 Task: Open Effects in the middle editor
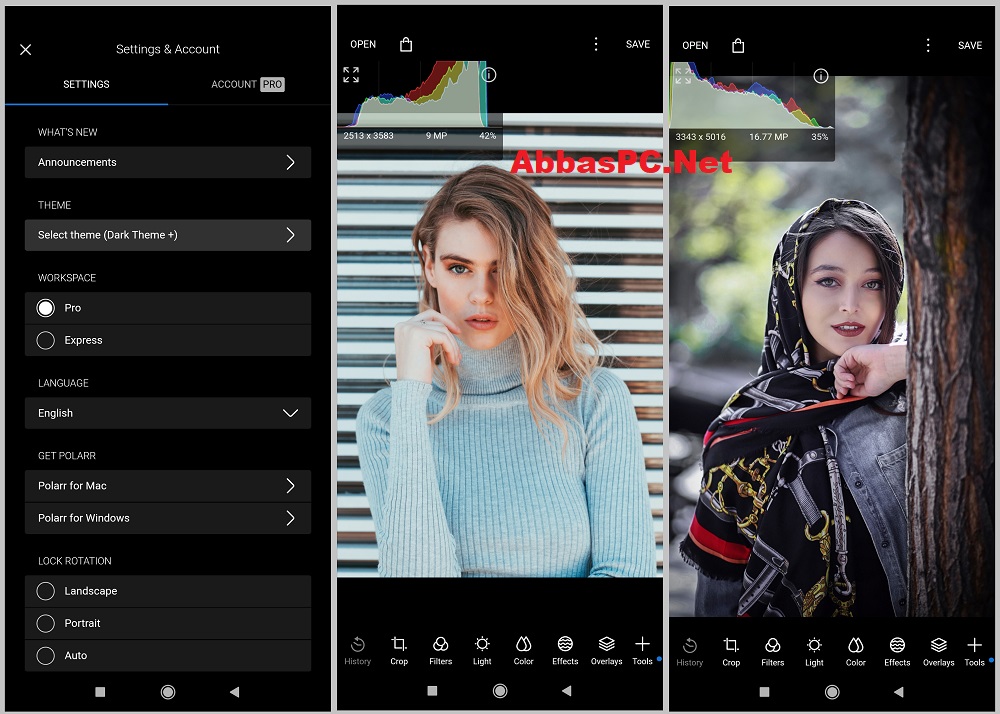coord(565,650)
